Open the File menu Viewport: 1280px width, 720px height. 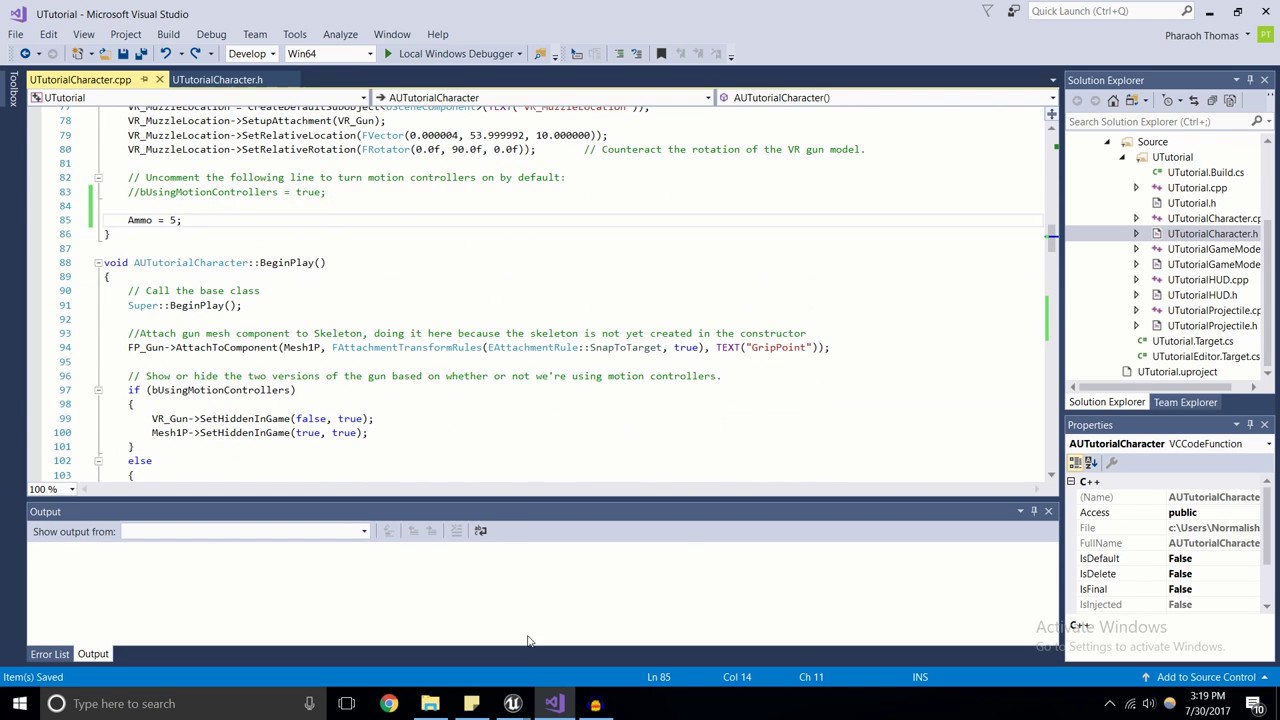(16, 34)
